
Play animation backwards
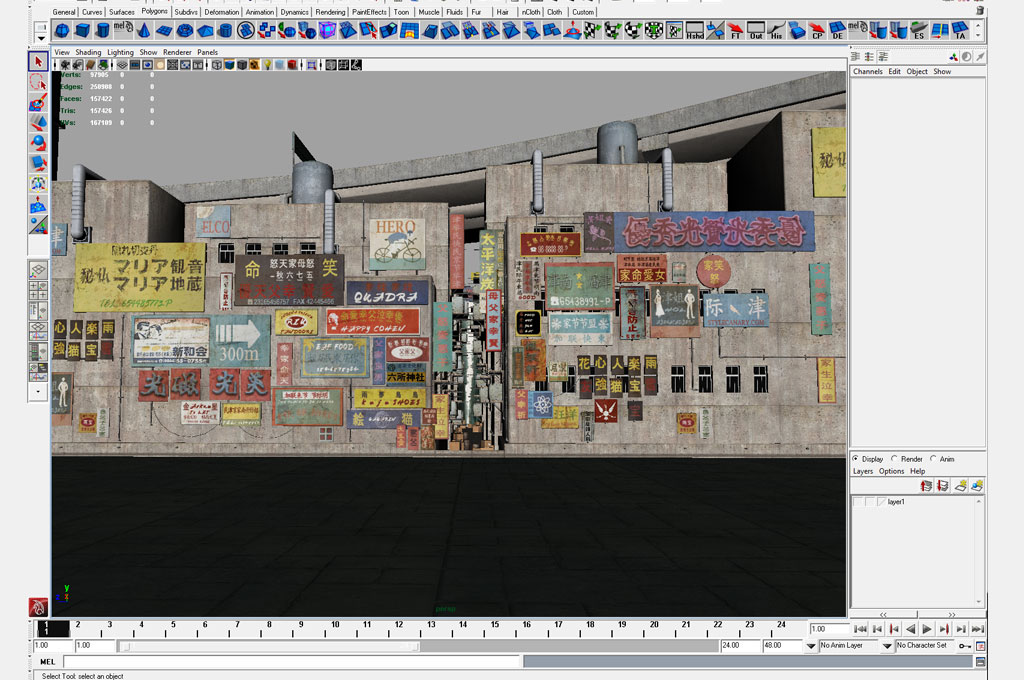point(910,629)
